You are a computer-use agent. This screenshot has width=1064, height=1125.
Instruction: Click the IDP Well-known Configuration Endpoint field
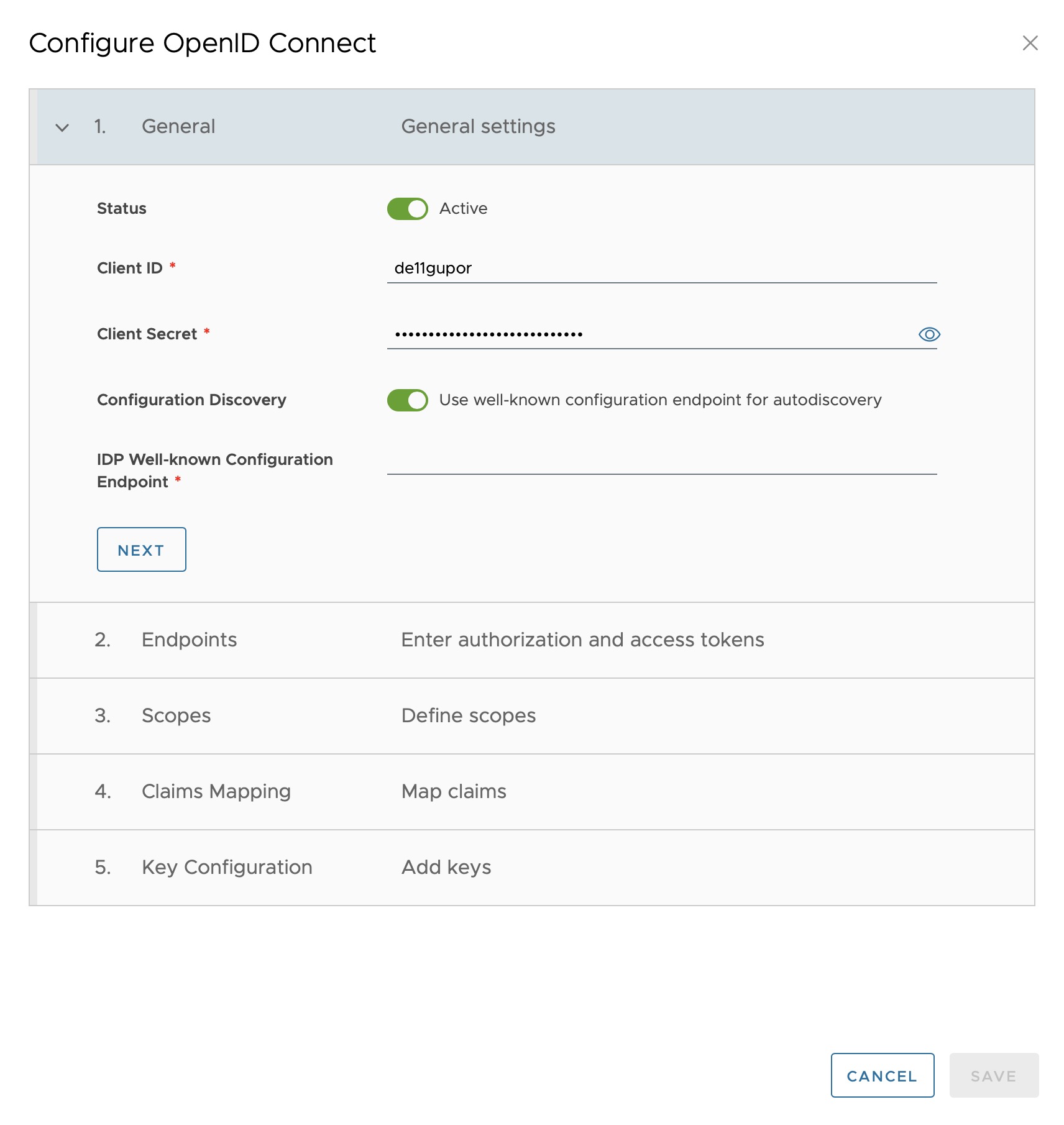662,461
